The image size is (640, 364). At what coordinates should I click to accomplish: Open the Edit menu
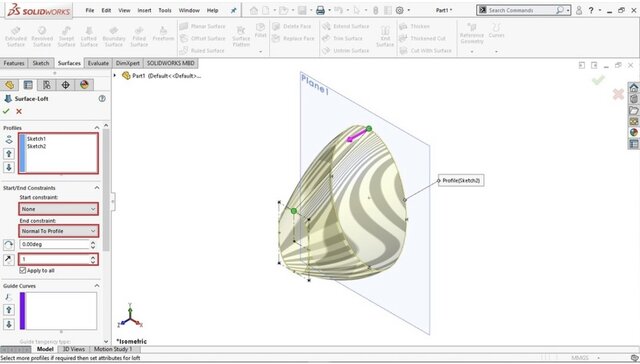coord(106,10)
